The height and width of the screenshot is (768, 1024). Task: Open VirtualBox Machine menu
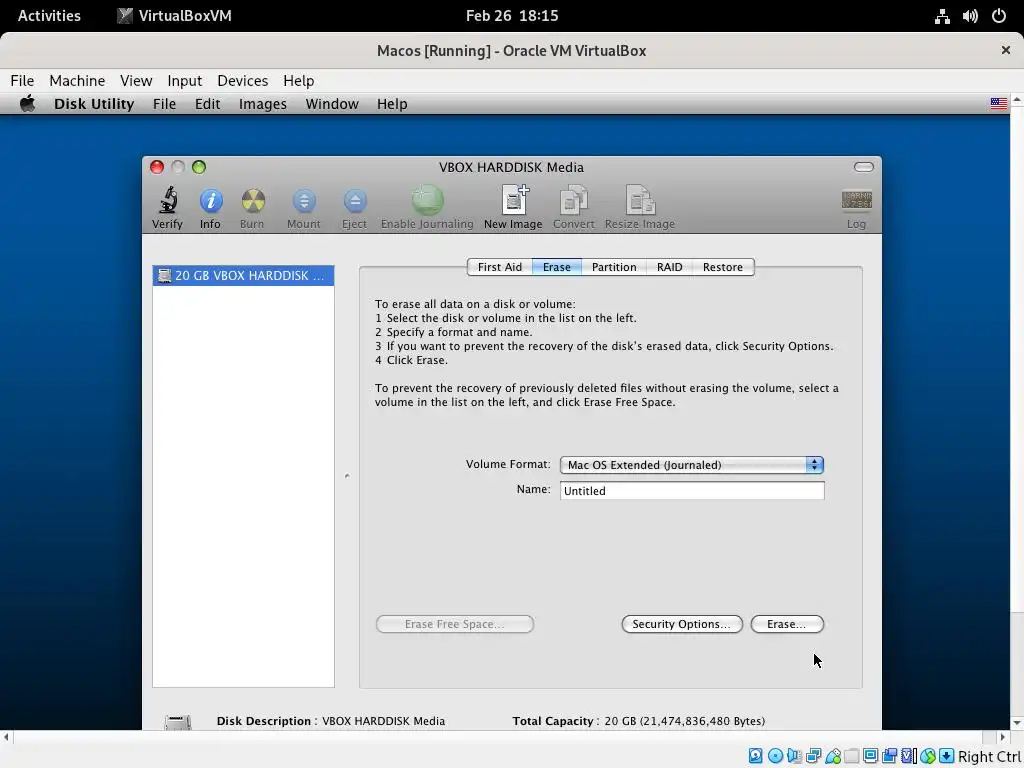77,80
